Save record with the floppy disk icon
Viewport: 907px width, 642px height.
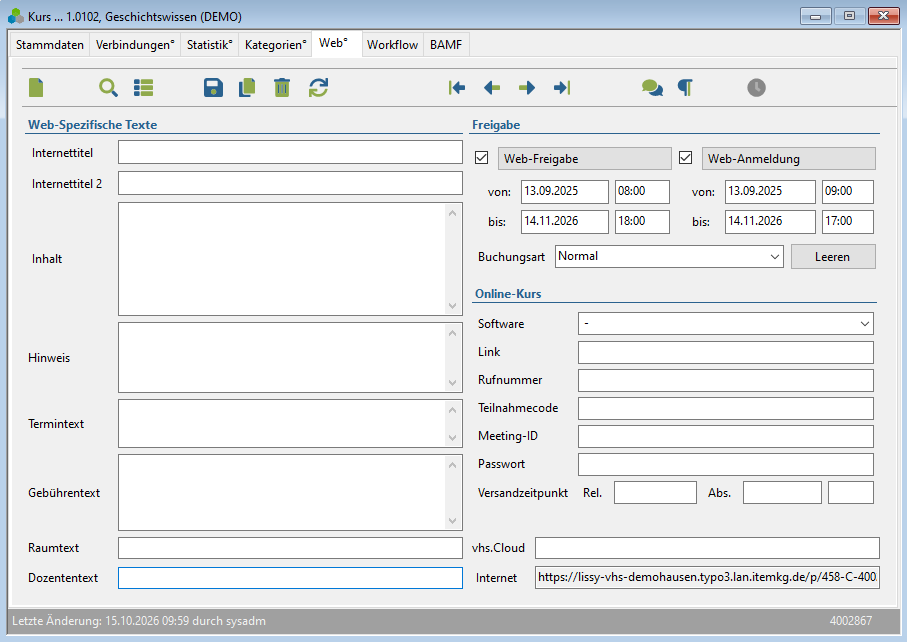[x=213, y=88]
